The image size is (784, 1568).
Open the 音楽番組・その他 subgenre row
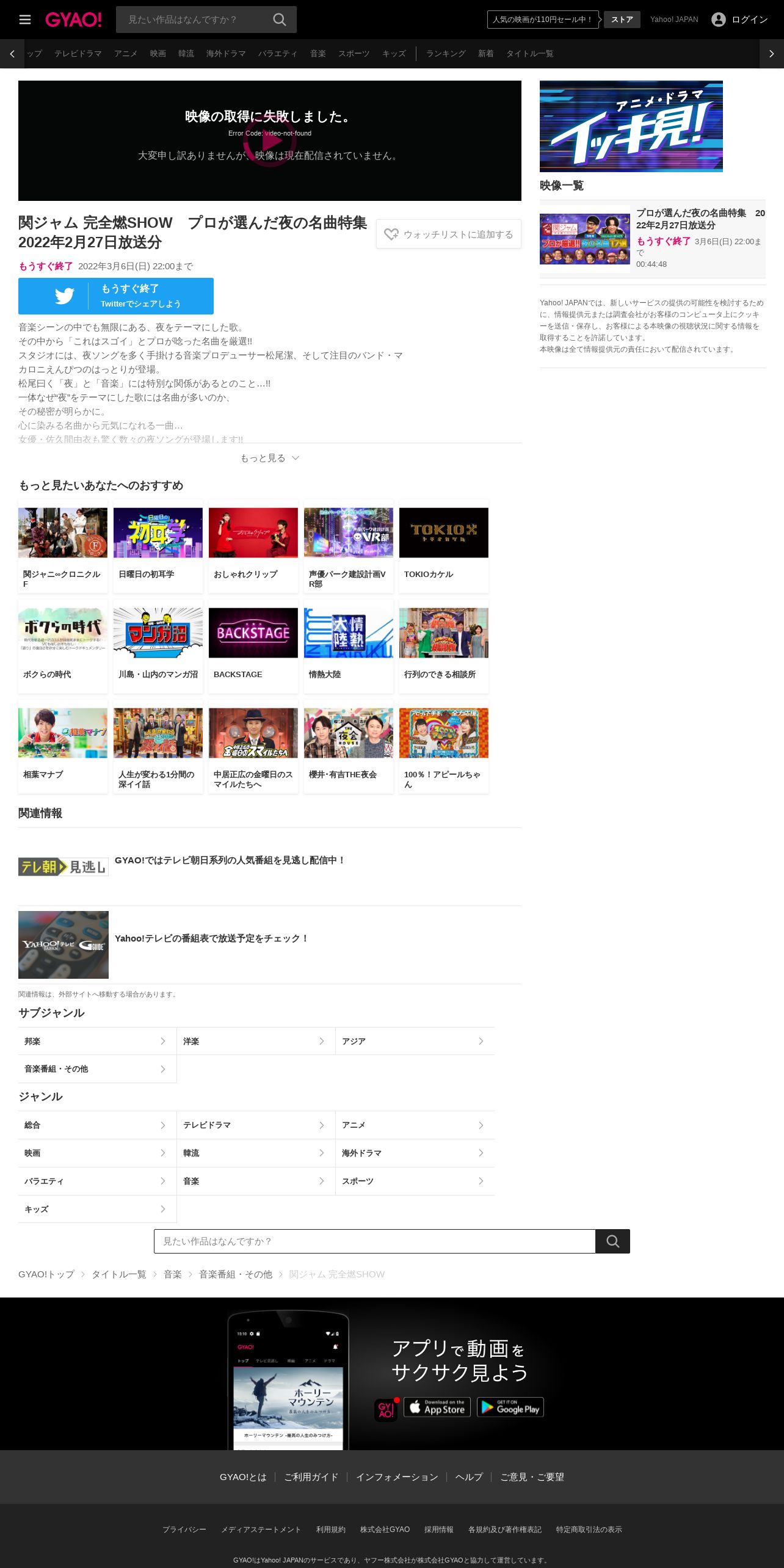point(98,1069)
